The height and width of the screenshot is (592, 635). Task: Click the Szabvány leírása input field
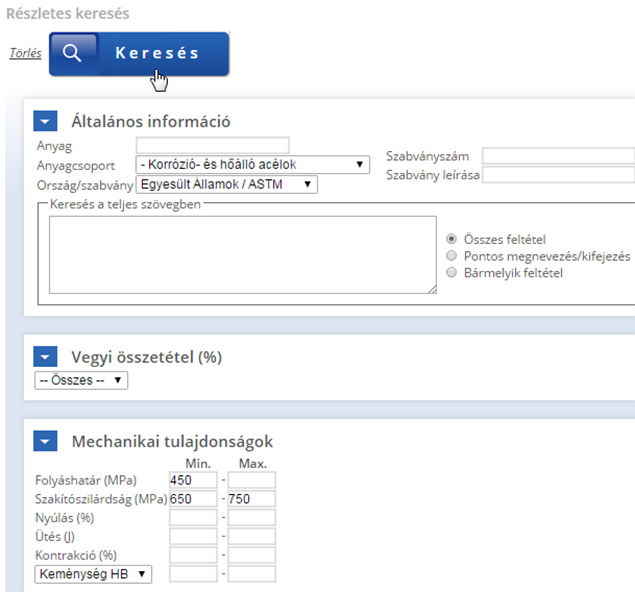558,175
